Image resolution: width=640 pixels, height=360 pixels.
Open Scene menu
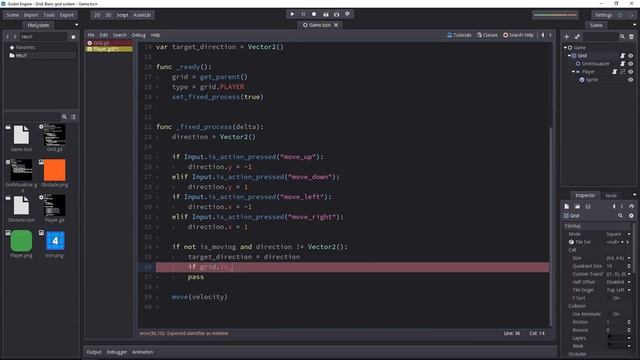(x=13, y=15)
